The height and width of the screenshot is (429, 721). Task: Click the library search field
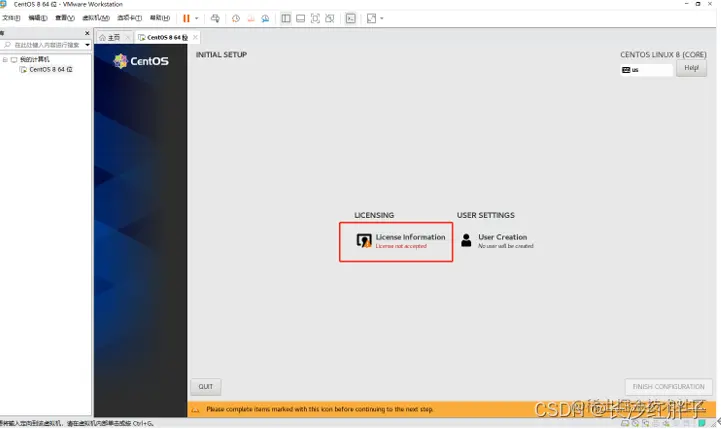42,45
